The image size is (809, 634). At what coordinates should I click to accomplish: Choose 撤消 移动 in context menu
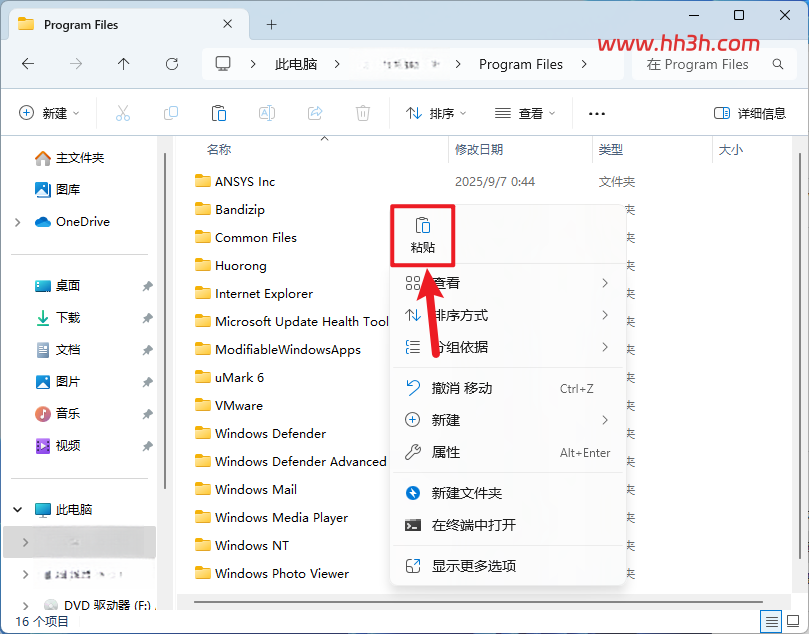point(508,388)
